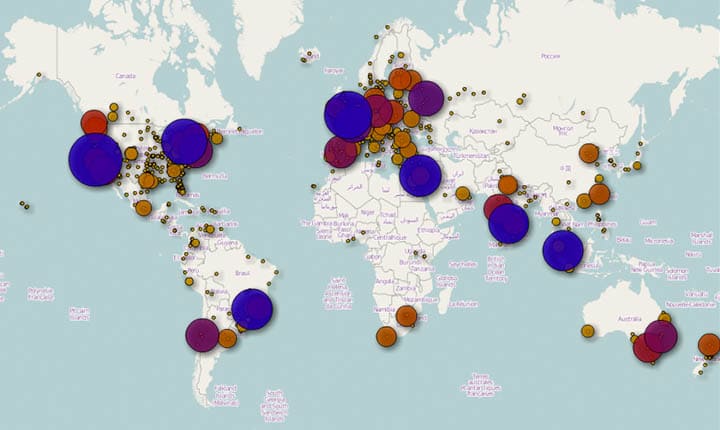
Task: Click the large blue bubble over the eastern US
Action: click(185, 141)
